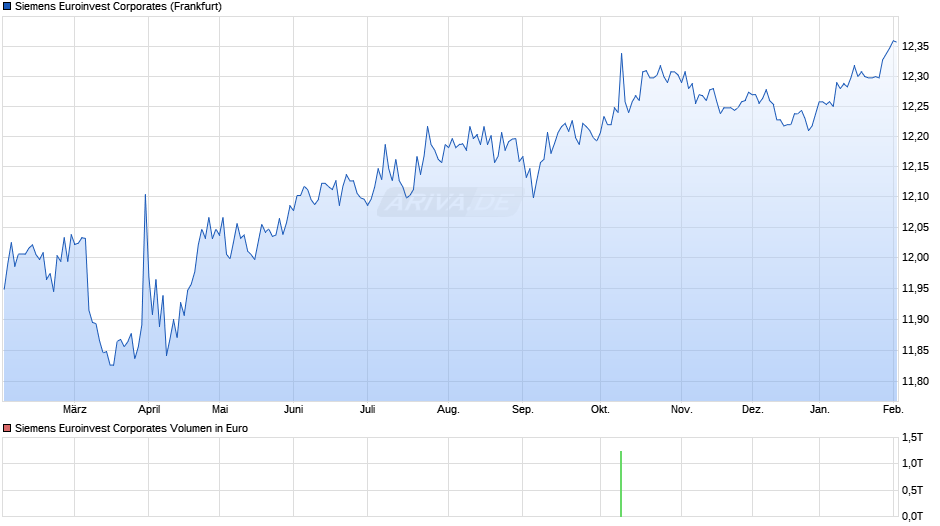Click the early April price spike peak
940x526 pixels.
tap(145, 195)
